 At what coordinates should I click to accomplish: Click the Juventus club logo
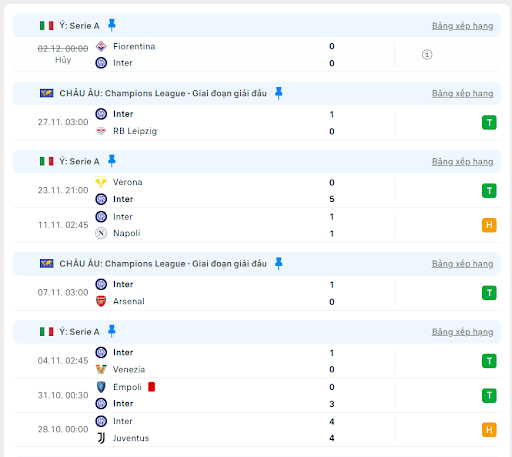click(x=101, y=438)
